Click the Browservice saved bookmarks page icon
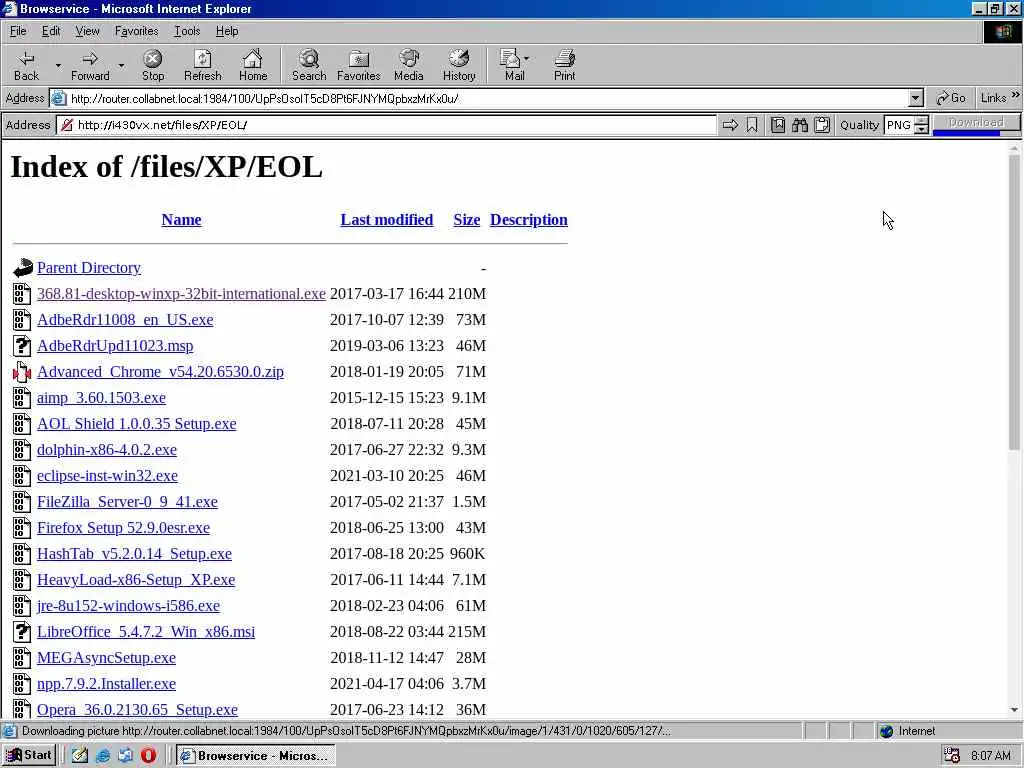The width and height of the screenshot is (1024, 768). 777,125
